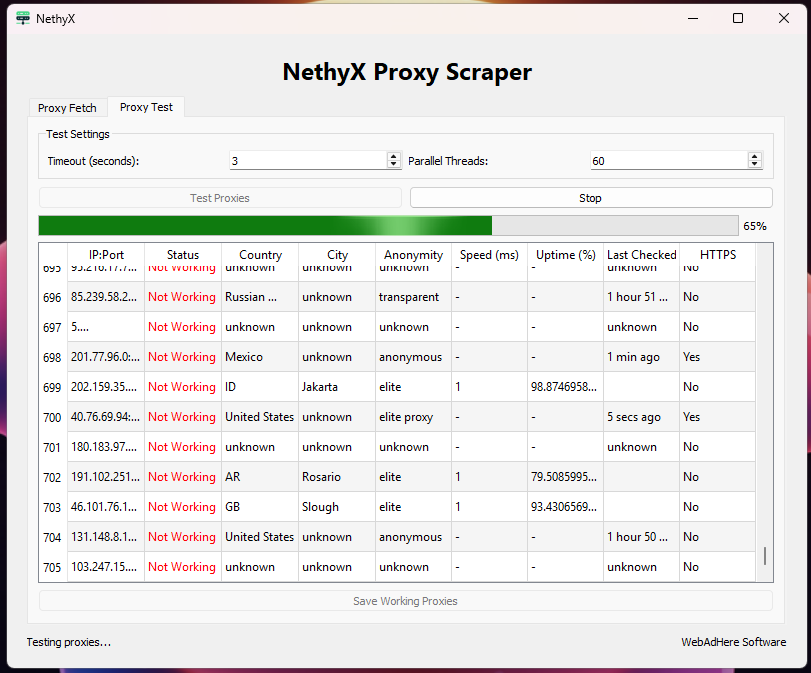Sort by the Last Checked column header
This screenshot has width=811, height=673.
[x=641, y=255]
